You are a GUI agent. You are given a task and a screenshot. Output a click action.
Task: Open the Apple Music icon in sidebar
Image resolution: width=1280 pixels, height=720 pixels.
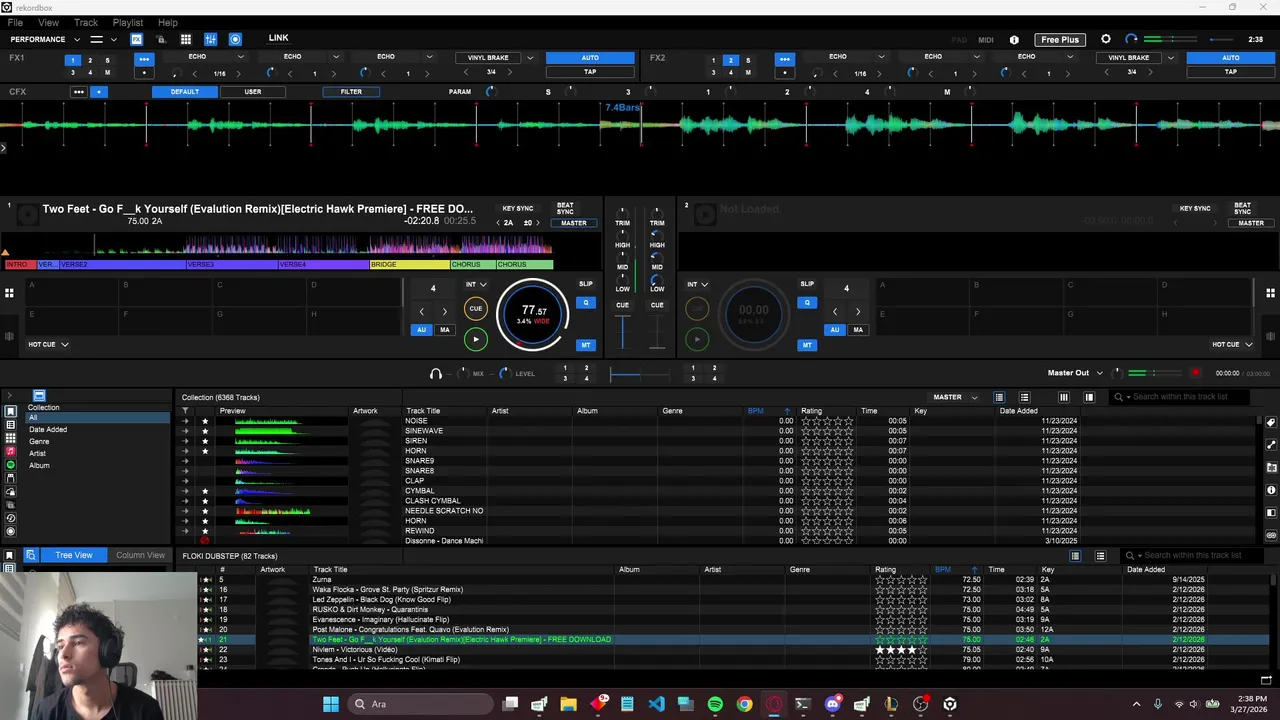pyautogui.click(x=10, y=452)
